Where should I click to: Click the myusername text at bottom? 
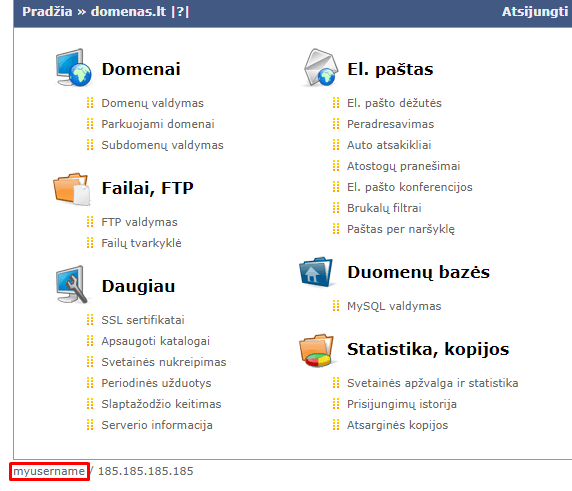point(49,471)
